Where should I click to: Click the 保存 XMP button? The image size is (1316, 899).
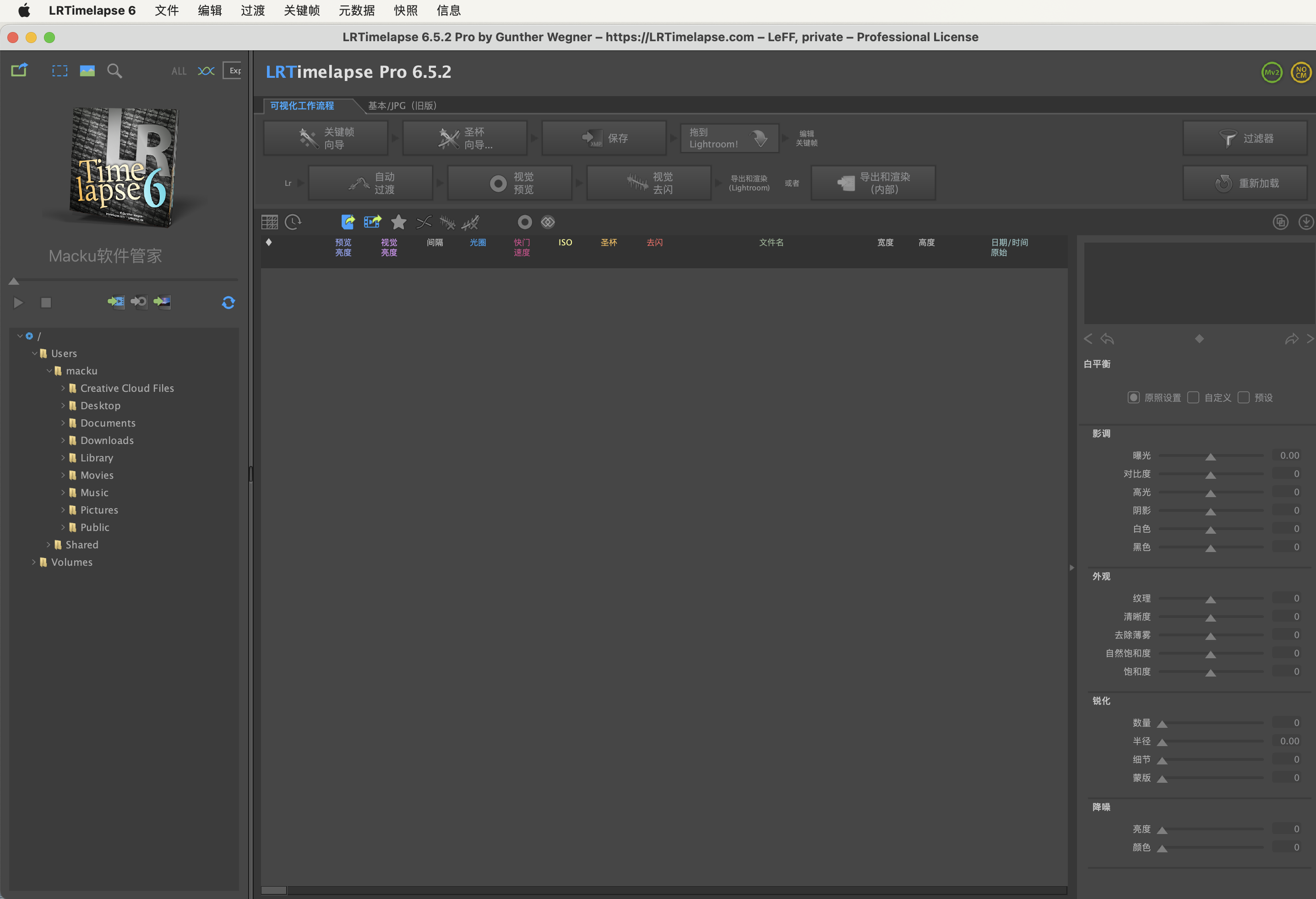[604, 138]
